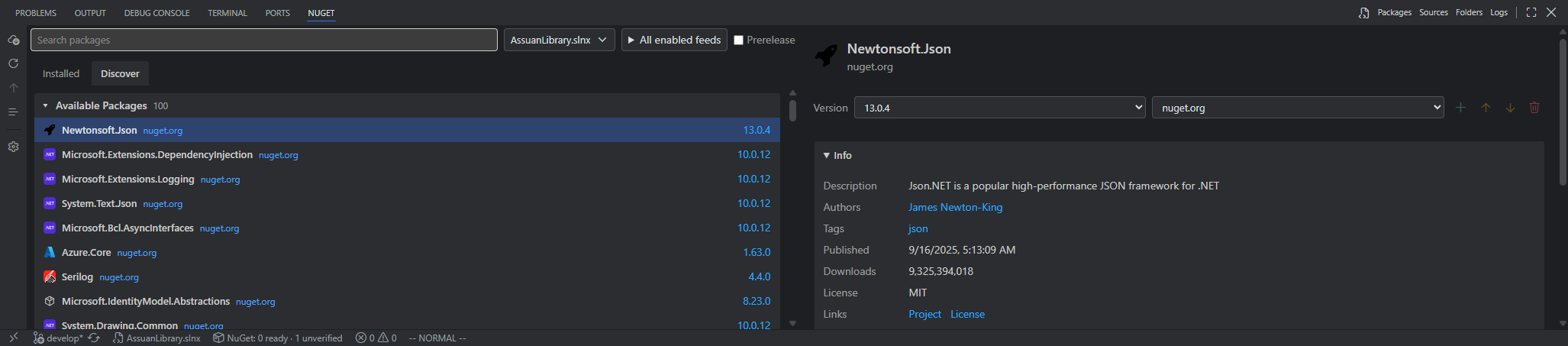This screenshot has width=1568, height=346.
Task: Click the update-all up arrow in sidebar
Action: [x=13, y=88]
